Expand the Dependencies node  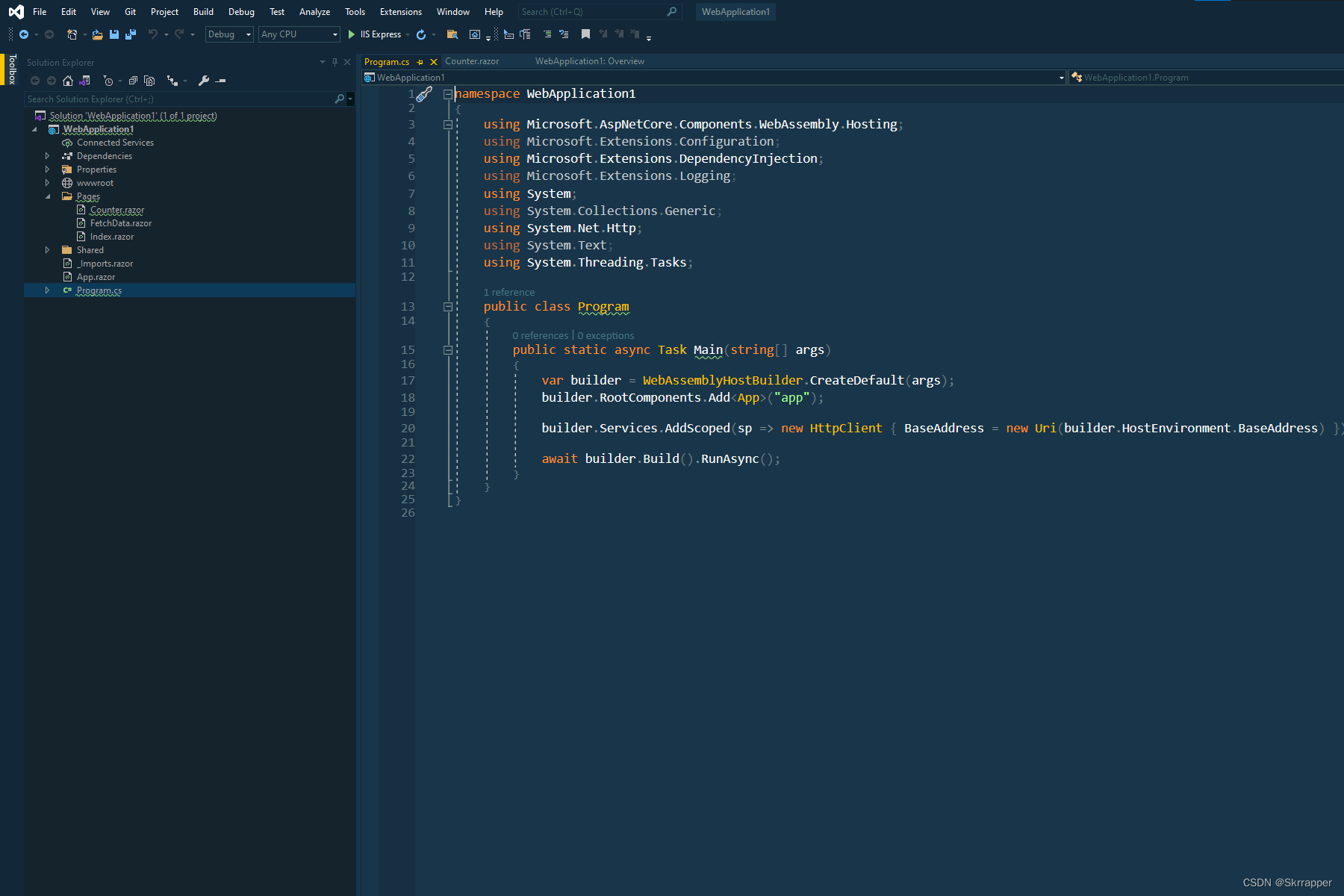coord(47,156)
